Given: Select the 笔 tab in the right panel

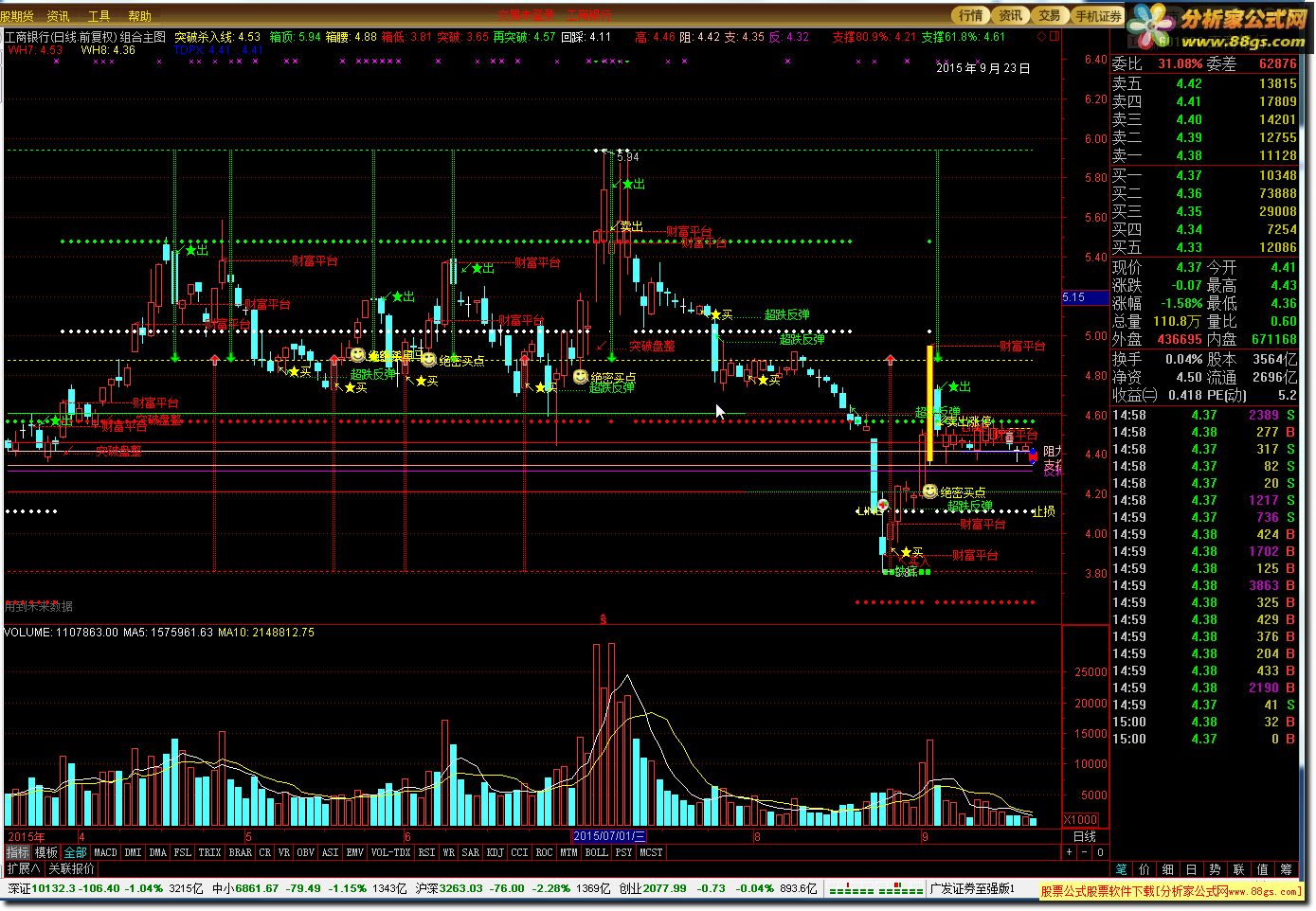Looking at the screenshot, I should tap(1122, 868).
